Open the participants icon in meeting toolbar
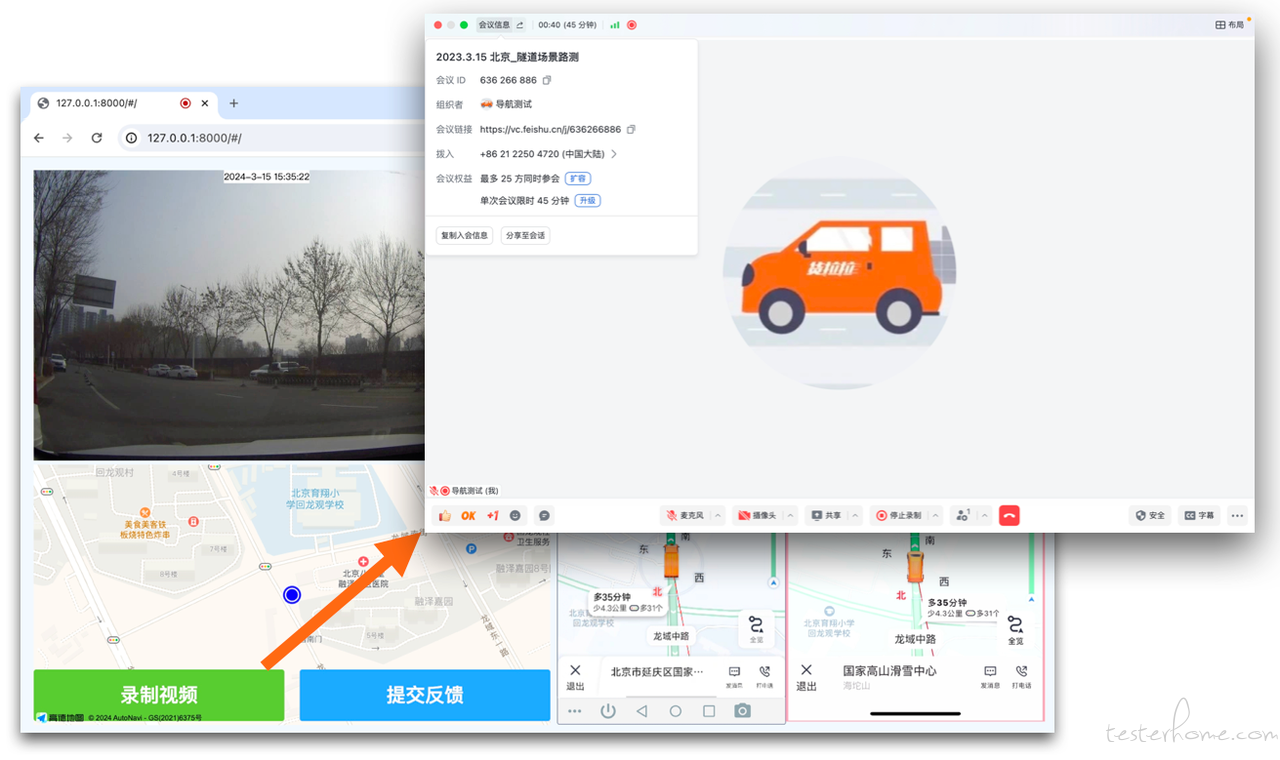 [x=963, y=516]
